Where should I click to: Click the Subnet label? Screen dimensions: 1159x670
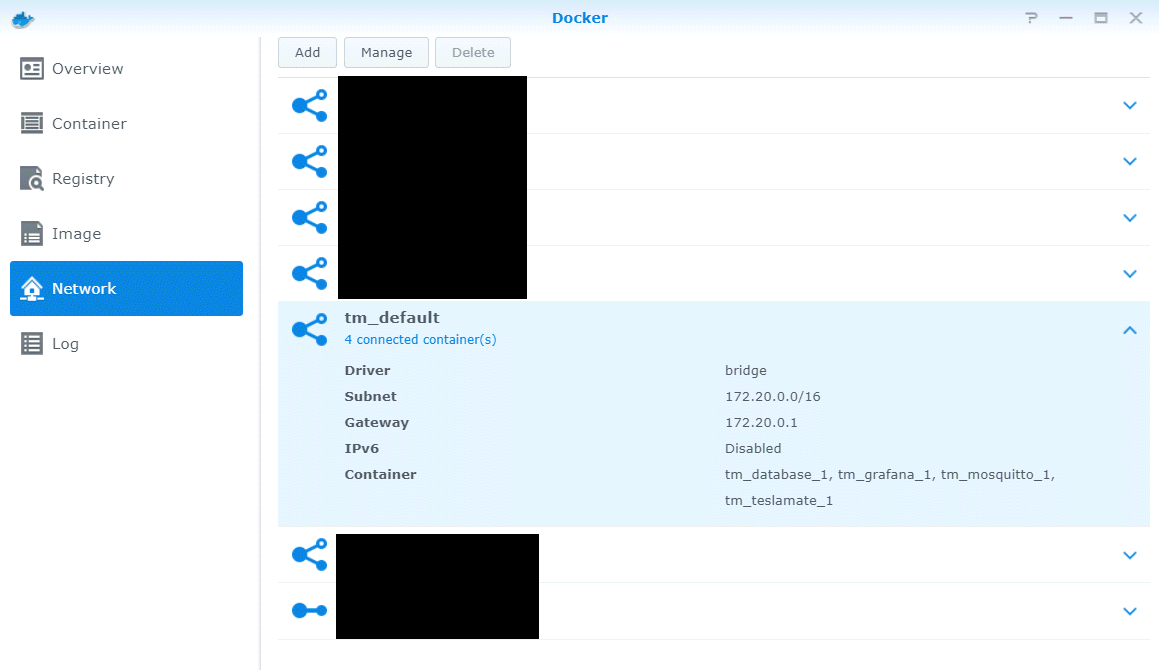point(370,396)
